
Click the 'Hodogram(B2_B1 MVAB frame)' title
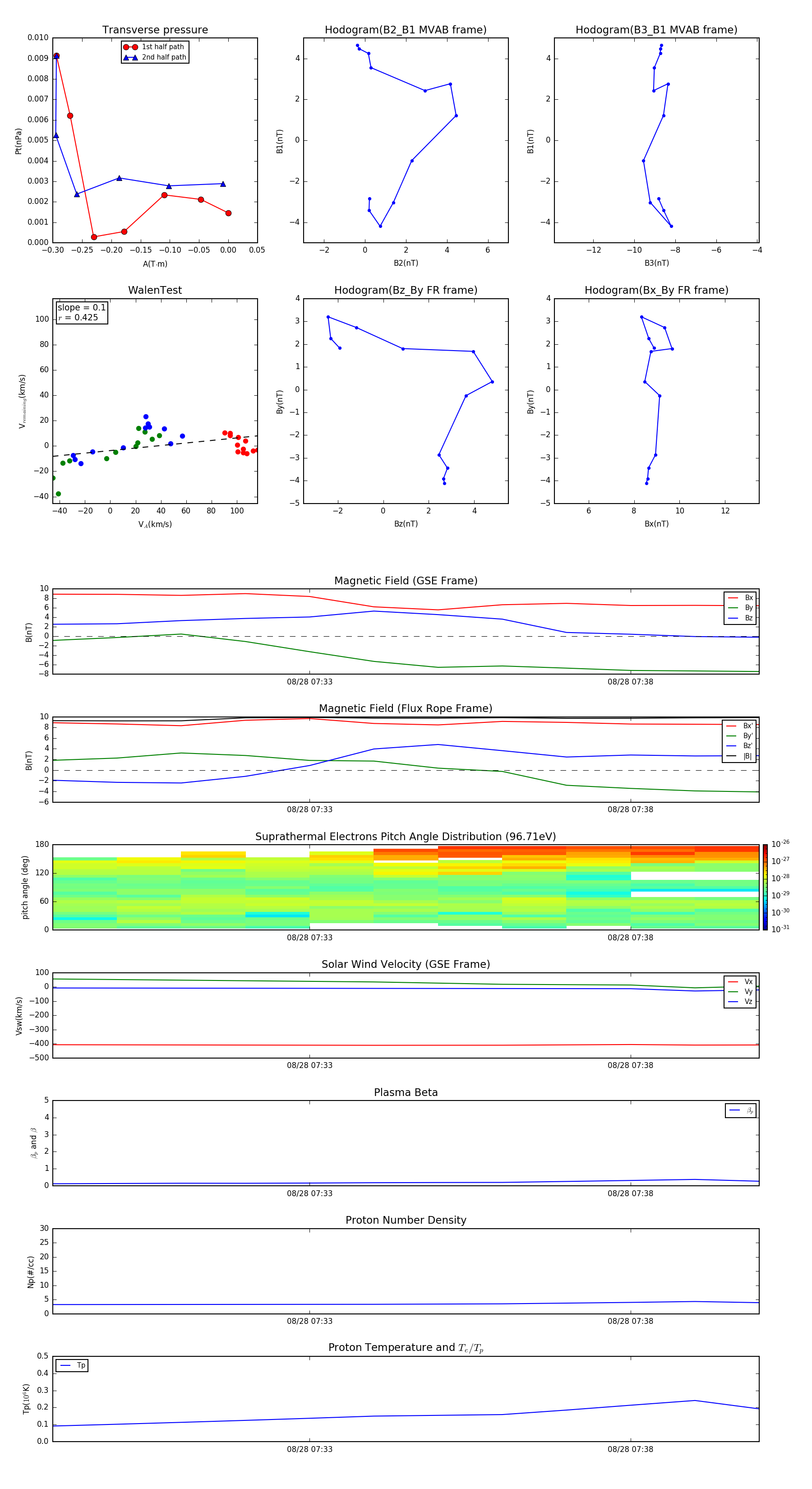406,29
